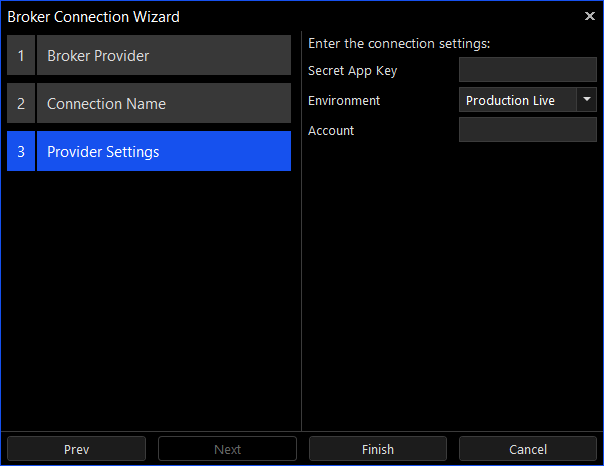Select the Broker Provider step
This screenshot has width=604, height=466.
[x=164, y=55]
